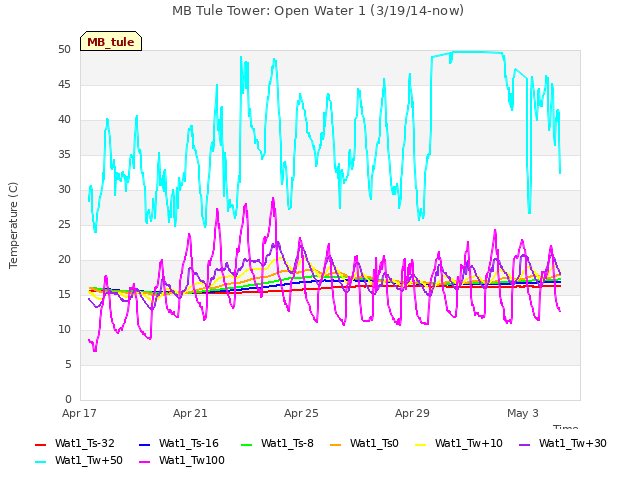Click the Apr 21 x-axis tick label
The height and width of the screenshot is (480, 640).
coord(190,413)
